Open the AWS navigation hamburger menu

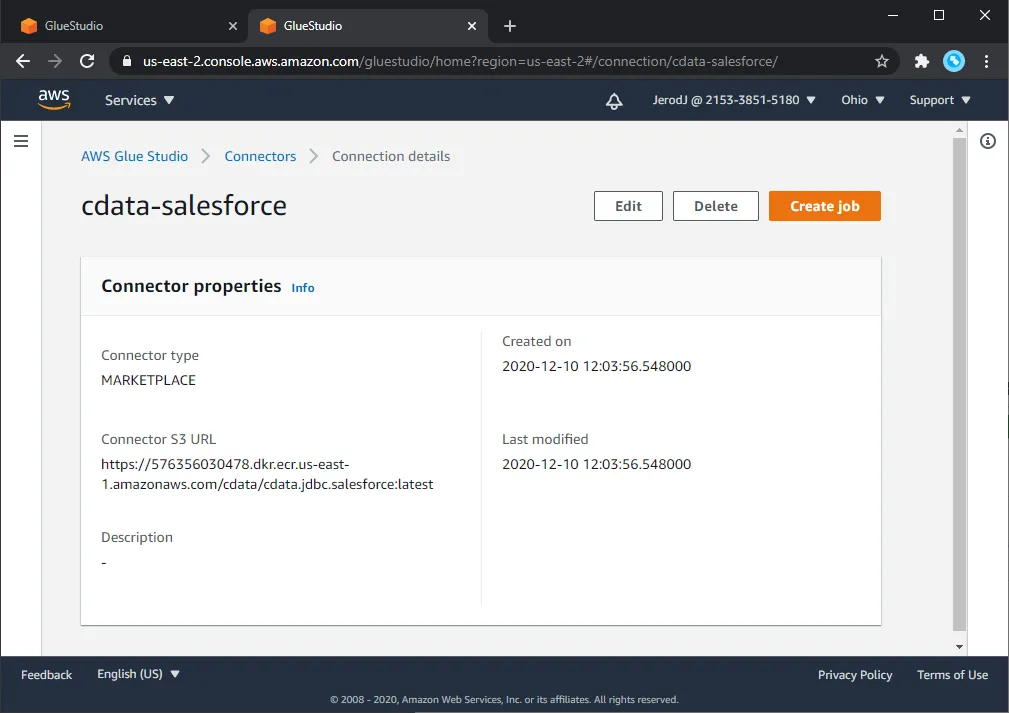point(21,140)
